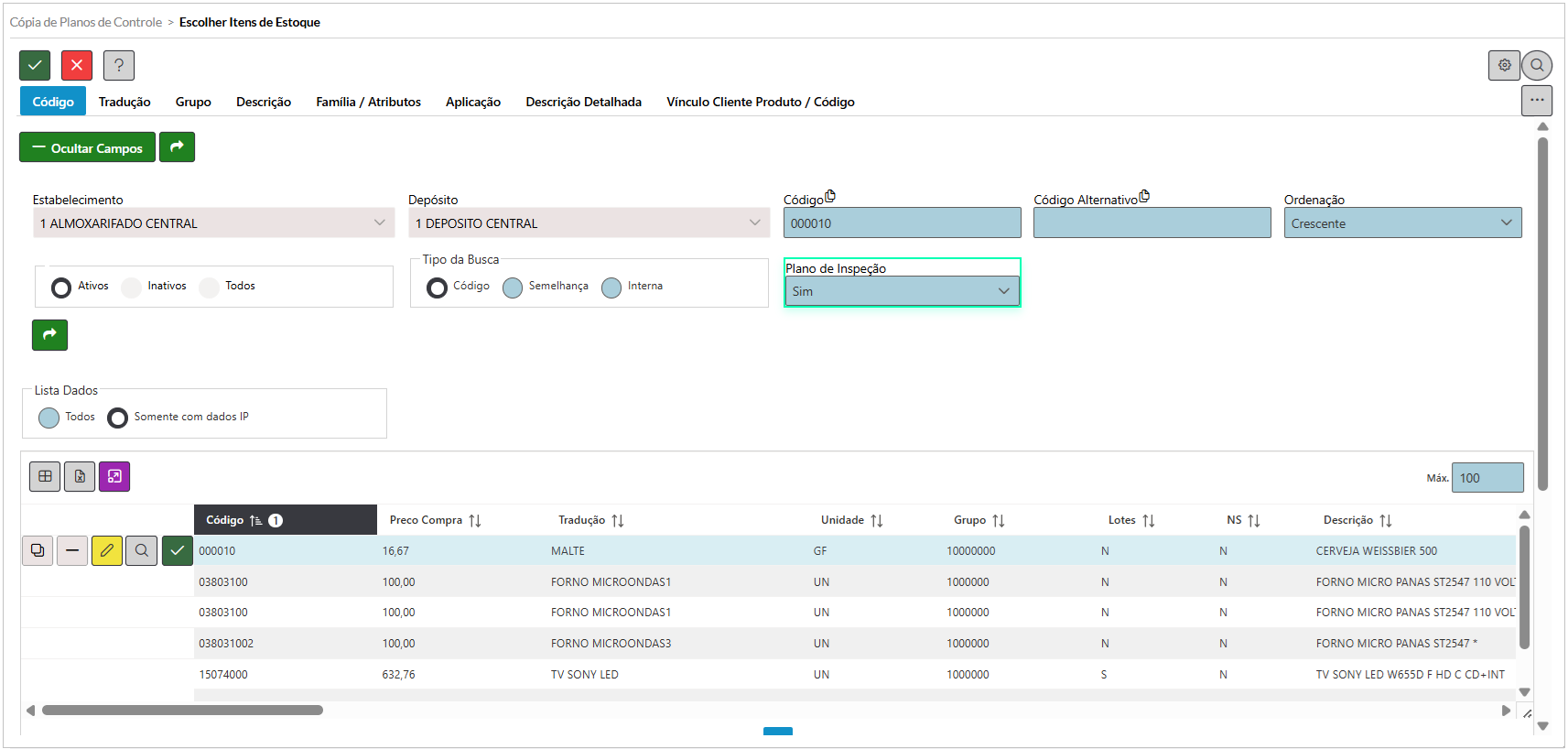Image resolution: width=1568 pixels, height=749 pixels.
Task: Choose Todos in Lista Dados
Action: point(49,418)
